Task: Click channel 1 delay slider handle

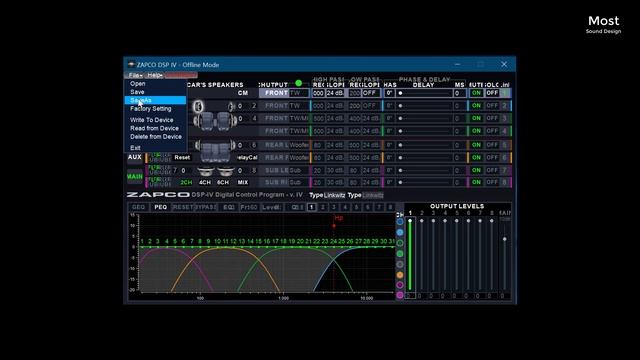Action: (400, 93)
